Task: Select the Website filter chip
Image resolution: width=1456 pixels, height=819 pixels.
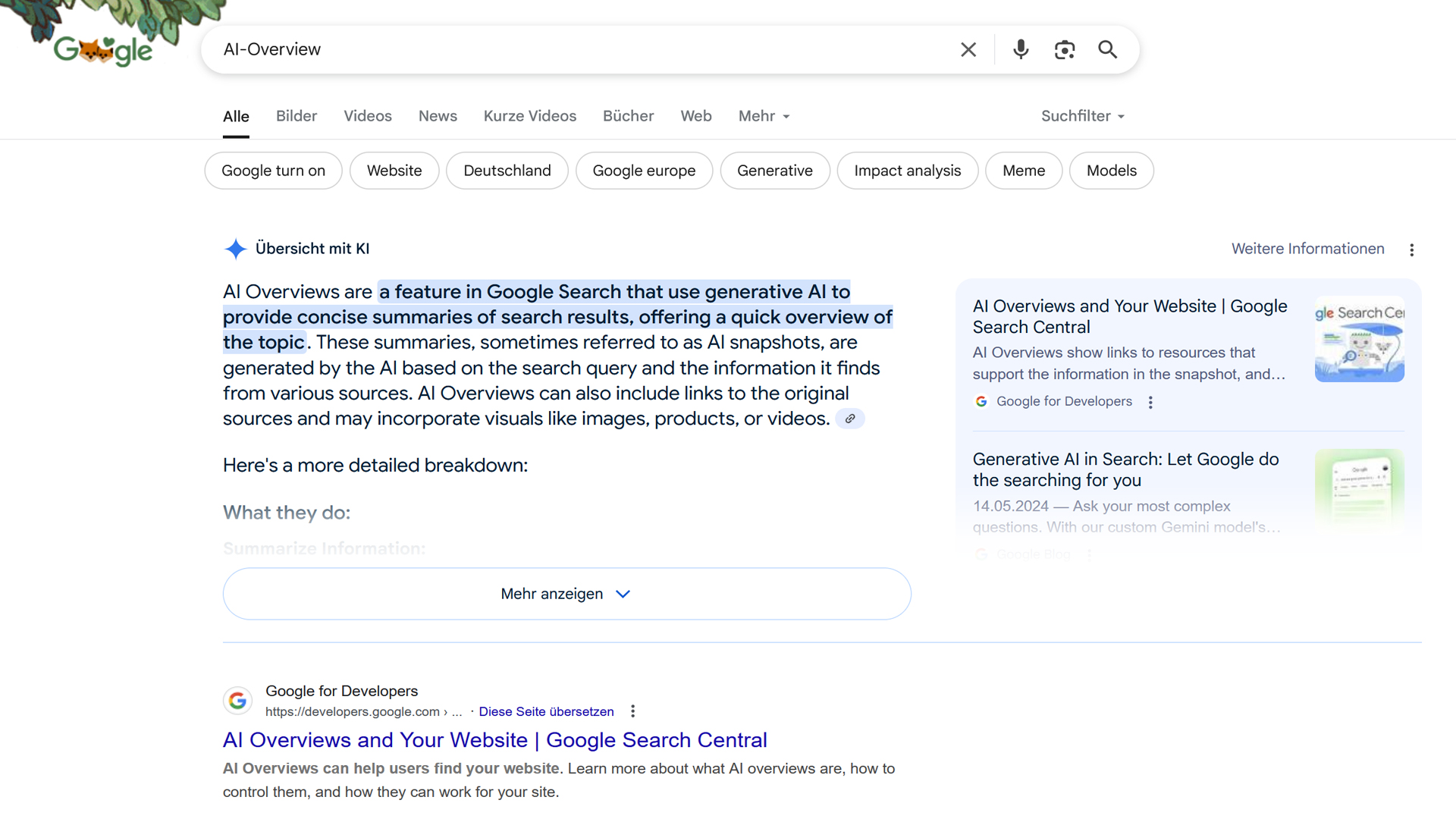Action: click(x=394, y=171)
